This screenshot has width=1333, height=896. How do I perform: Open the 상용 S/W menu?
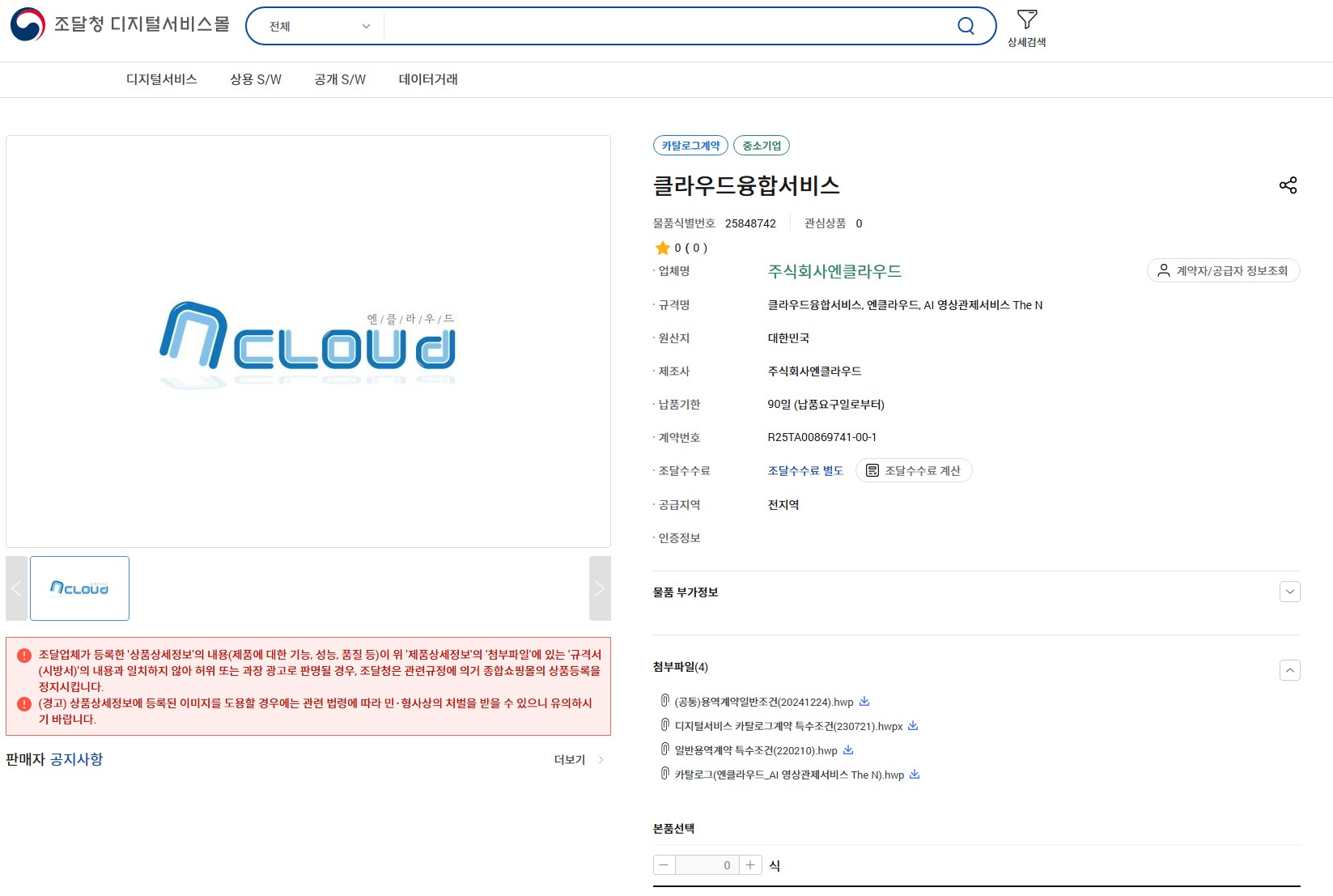(255, 79)
